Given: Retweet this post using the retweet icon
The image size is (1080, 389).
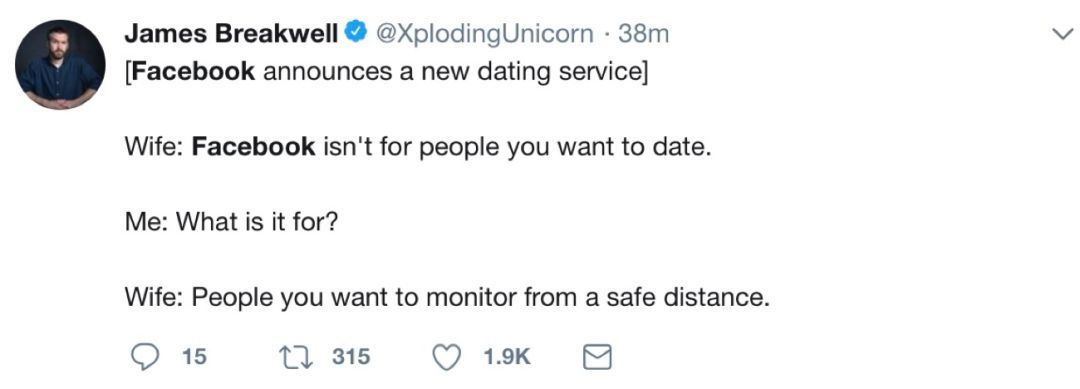Looking at the screenshot, I should pyautogui.click(x=296, y=357).
